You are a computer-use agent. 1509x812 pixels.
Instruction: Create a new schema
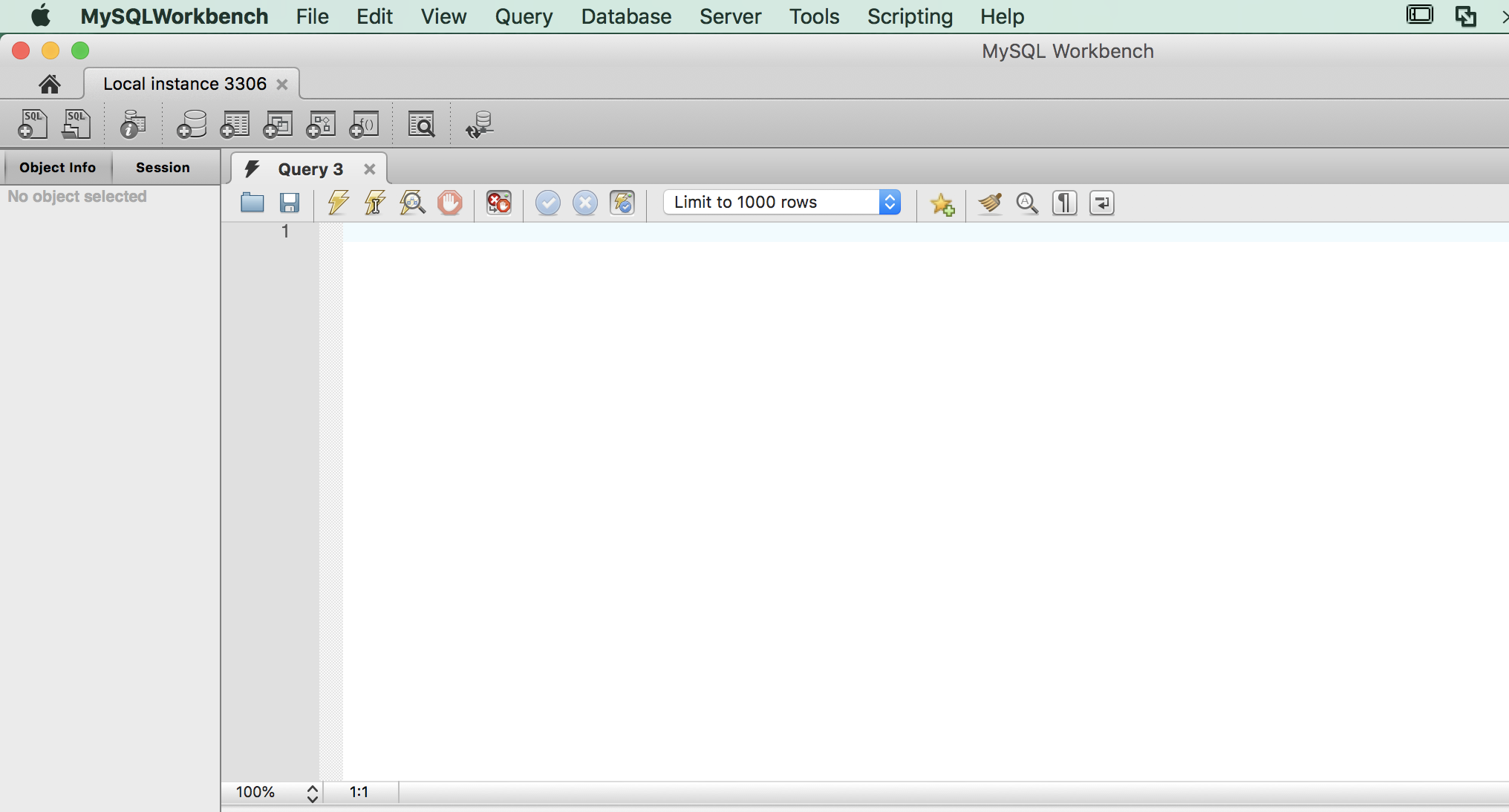point(191,124)
